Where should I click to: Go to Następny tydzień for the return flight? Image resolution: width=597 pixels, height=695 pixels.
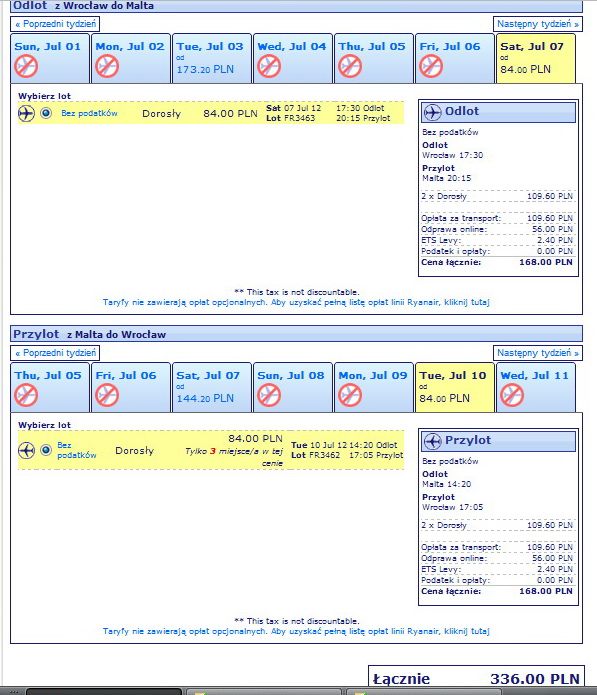click(x=538, y=353)
